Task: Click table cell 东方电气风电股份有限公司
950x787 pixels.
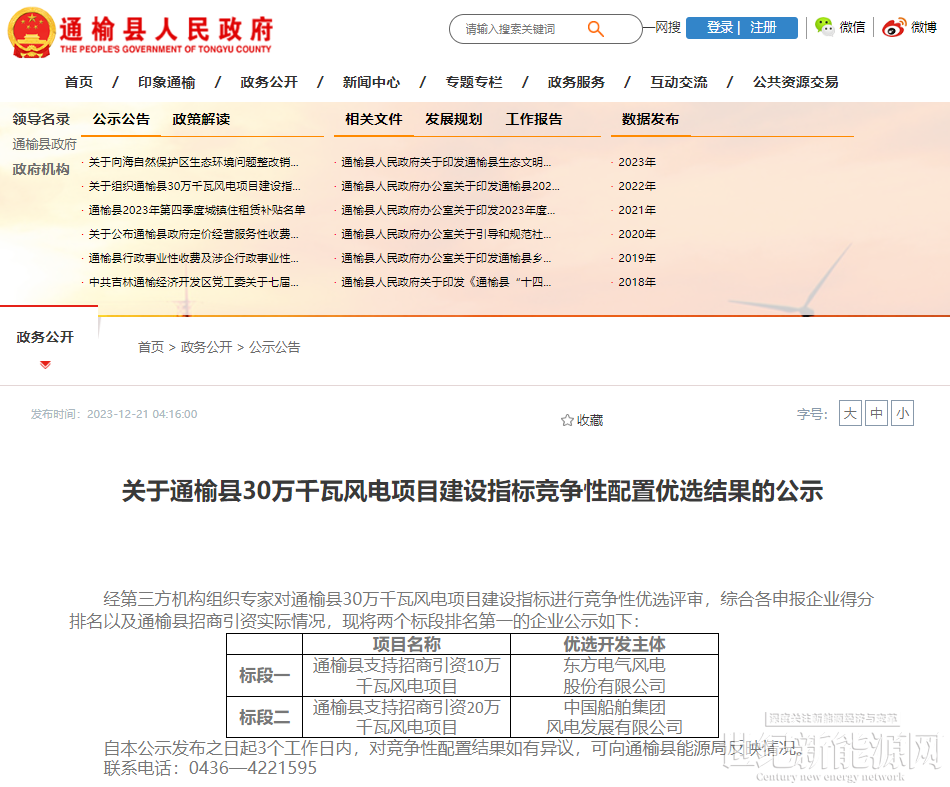Action: coord(614,676)
